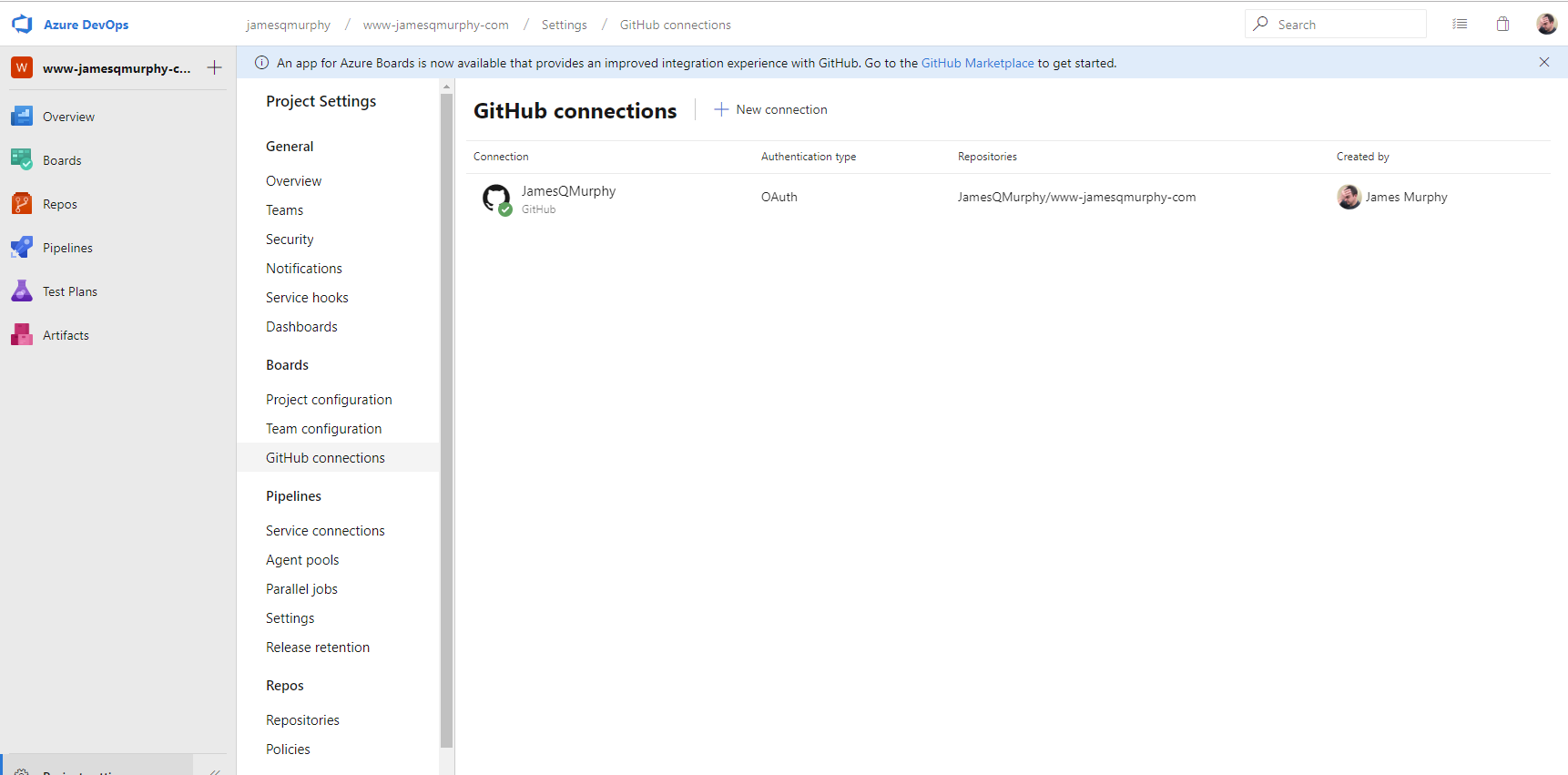
Task: Click James Murphy creator name
Action: [x=1406, y=197]
